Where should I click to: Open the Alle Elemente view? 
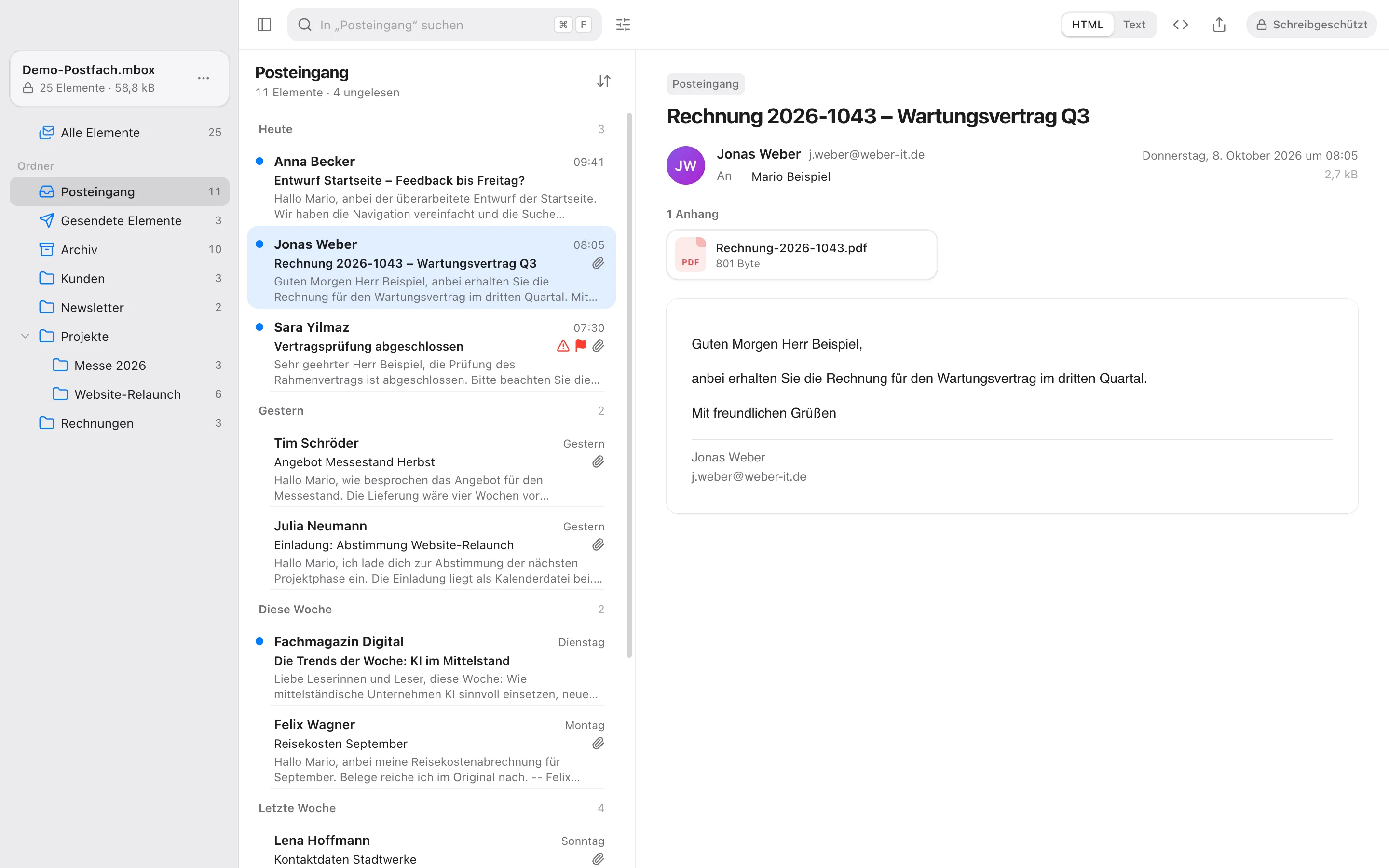pos(120,133)
